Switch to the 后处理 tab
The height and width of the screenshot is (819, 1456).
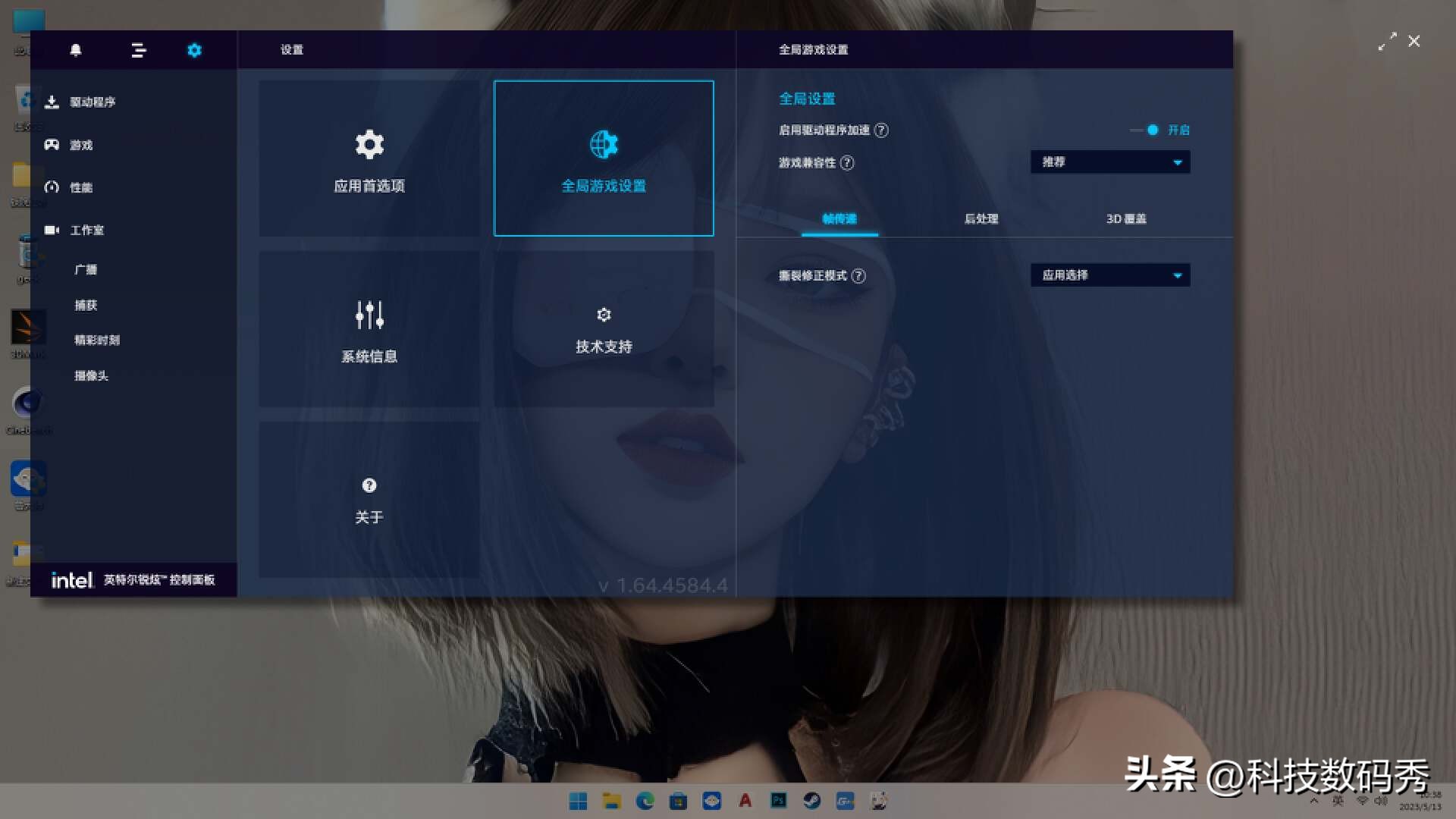point(981,219)
